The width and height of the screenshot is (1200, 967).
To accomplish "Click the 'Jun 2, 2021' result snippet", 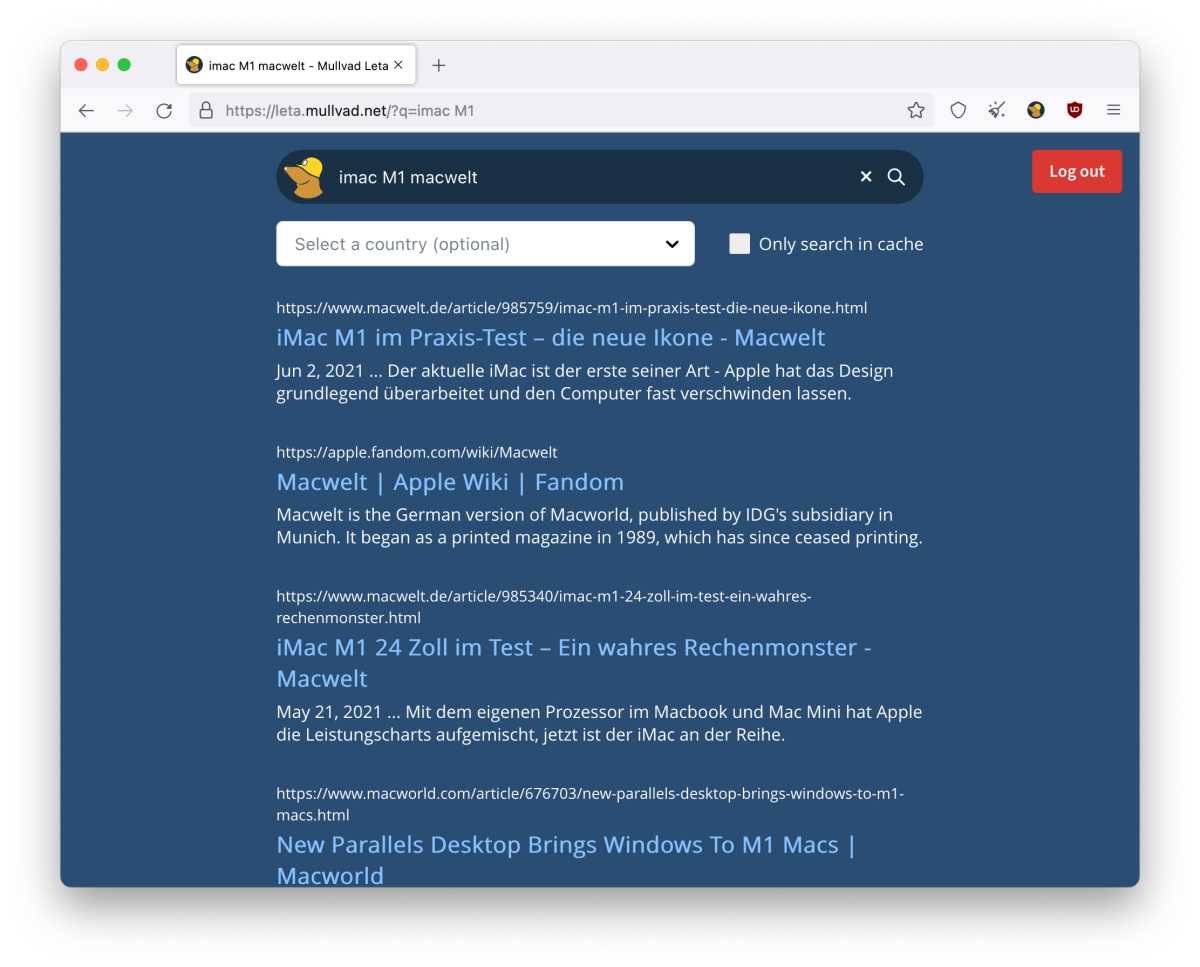I will coord(585,382).
